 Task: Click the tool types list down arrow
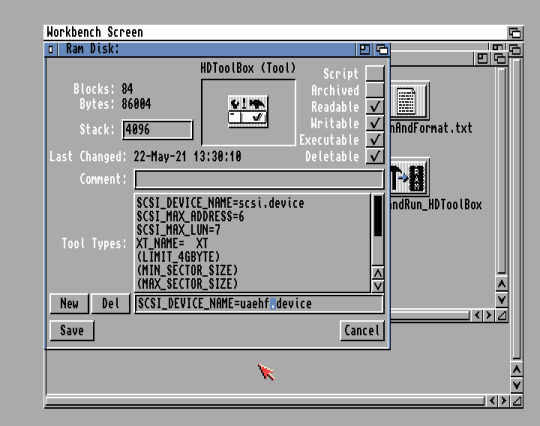point(378,286)
